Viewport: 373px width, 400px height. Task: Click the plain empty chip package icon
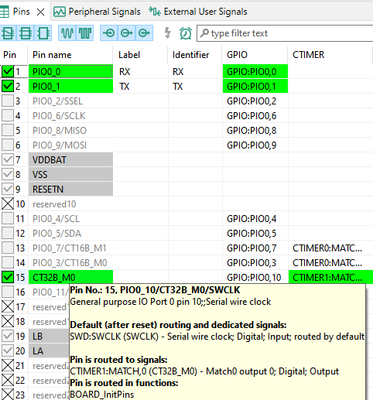click(x=43, y=33)
